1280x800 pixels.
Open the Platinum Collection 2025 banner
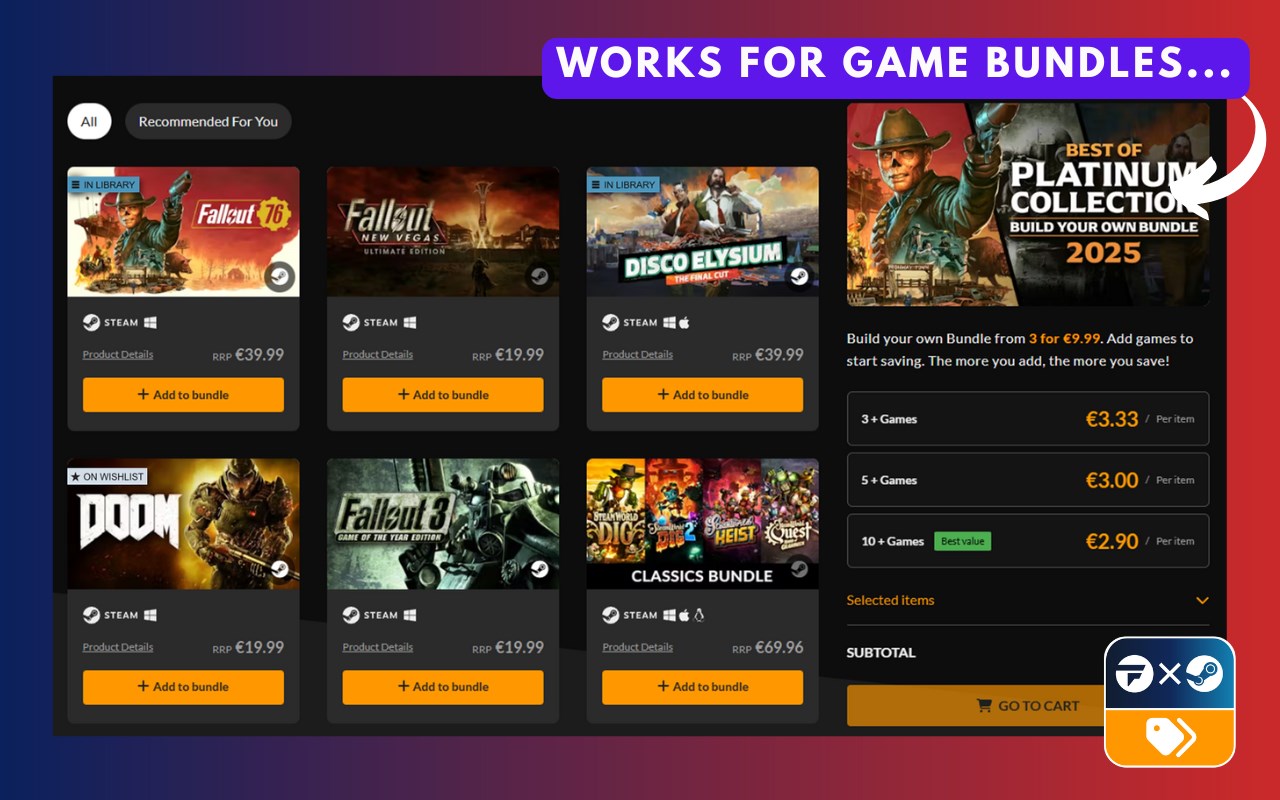[1028, 204]
